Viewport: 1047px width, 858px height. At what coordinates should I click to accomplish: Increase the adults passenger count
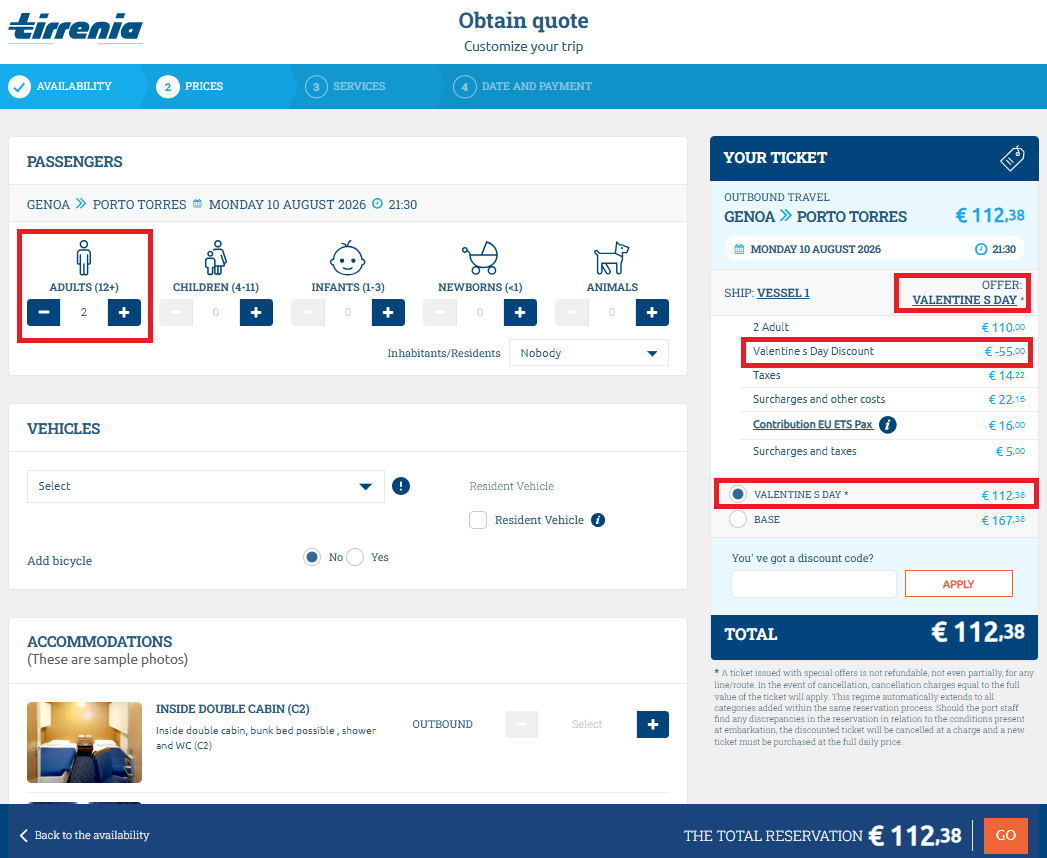[x=124, y=313]
